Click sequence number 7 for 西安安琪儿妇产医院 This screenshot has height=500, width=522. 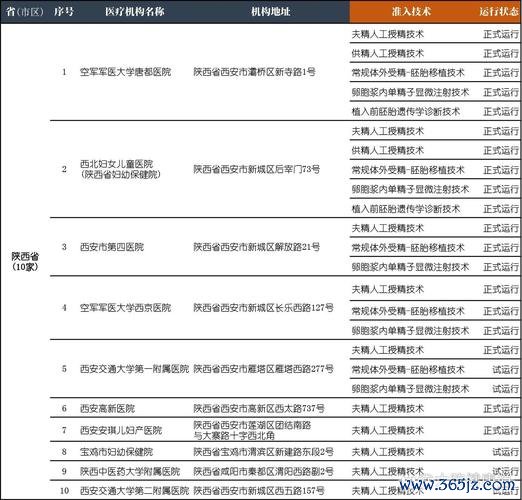pyautogui.click(x=64, y=430)
